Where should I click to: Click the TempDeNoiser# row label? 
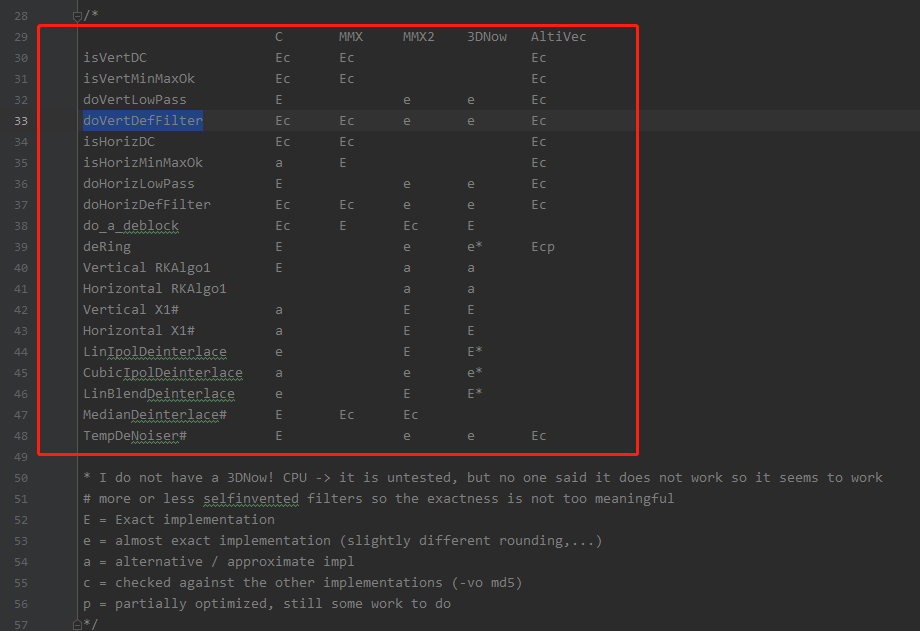tap(135, 436)
